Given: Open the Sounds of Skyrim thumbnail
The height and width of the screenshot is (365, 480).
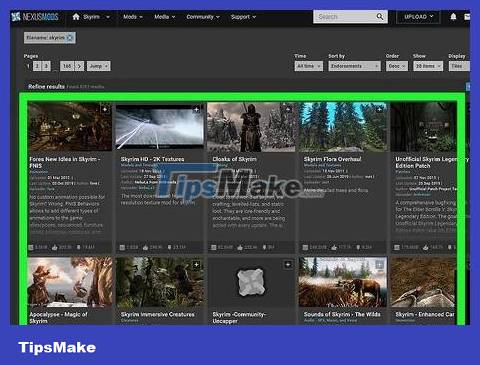Looking at the screenshot, I should (343, 282).
